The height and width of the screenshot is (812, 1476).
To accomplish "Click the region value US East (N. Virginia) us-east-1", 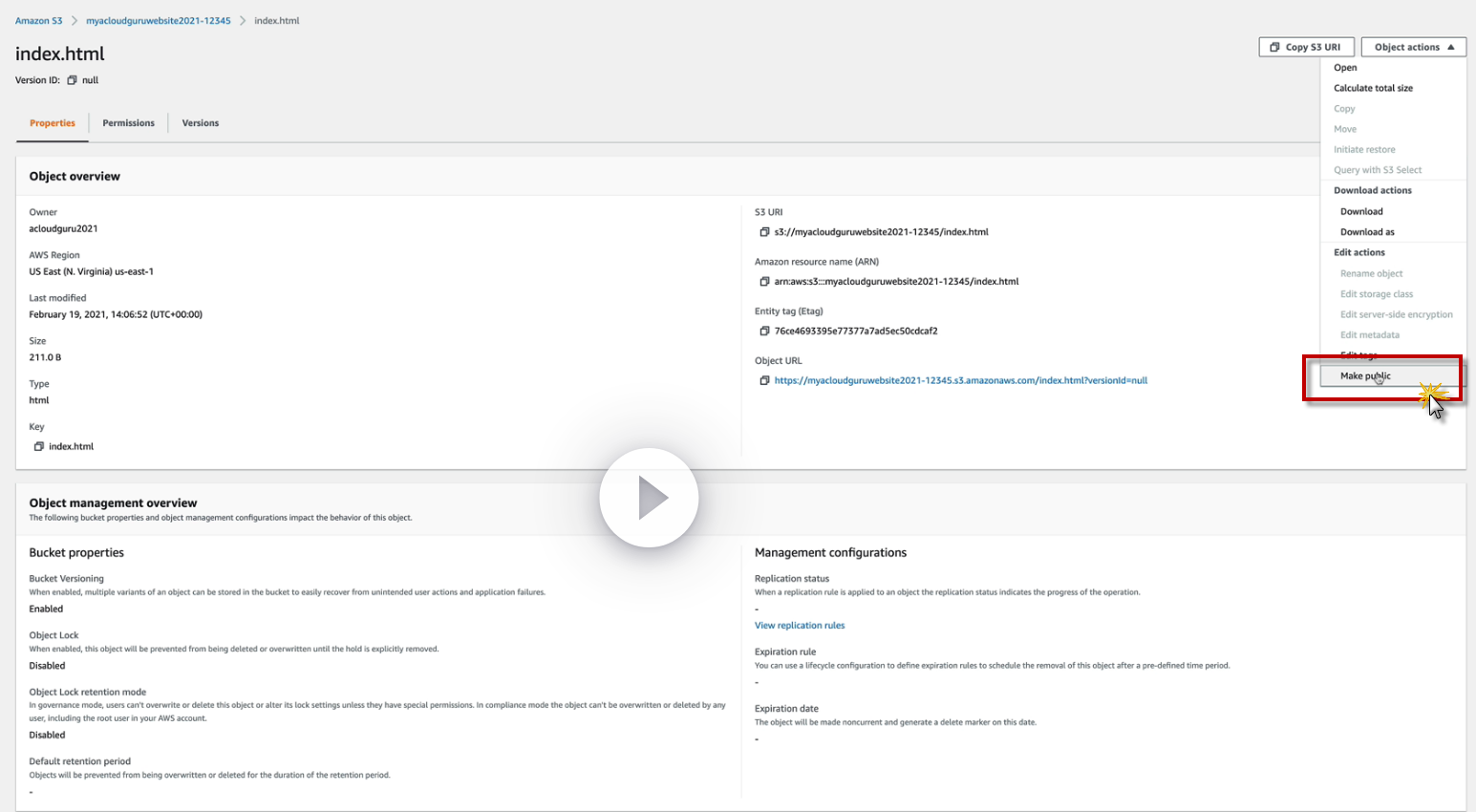I will click(92, 272).
